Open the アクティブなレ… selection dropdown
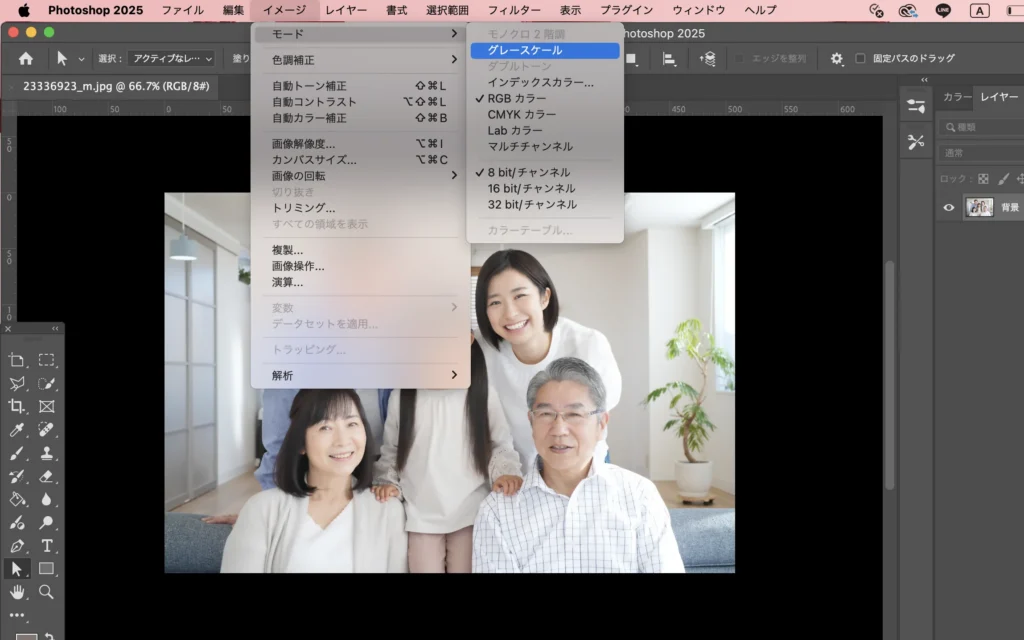Image resolution: width=1024 pixels, height=640 pixels. point(170,59)
